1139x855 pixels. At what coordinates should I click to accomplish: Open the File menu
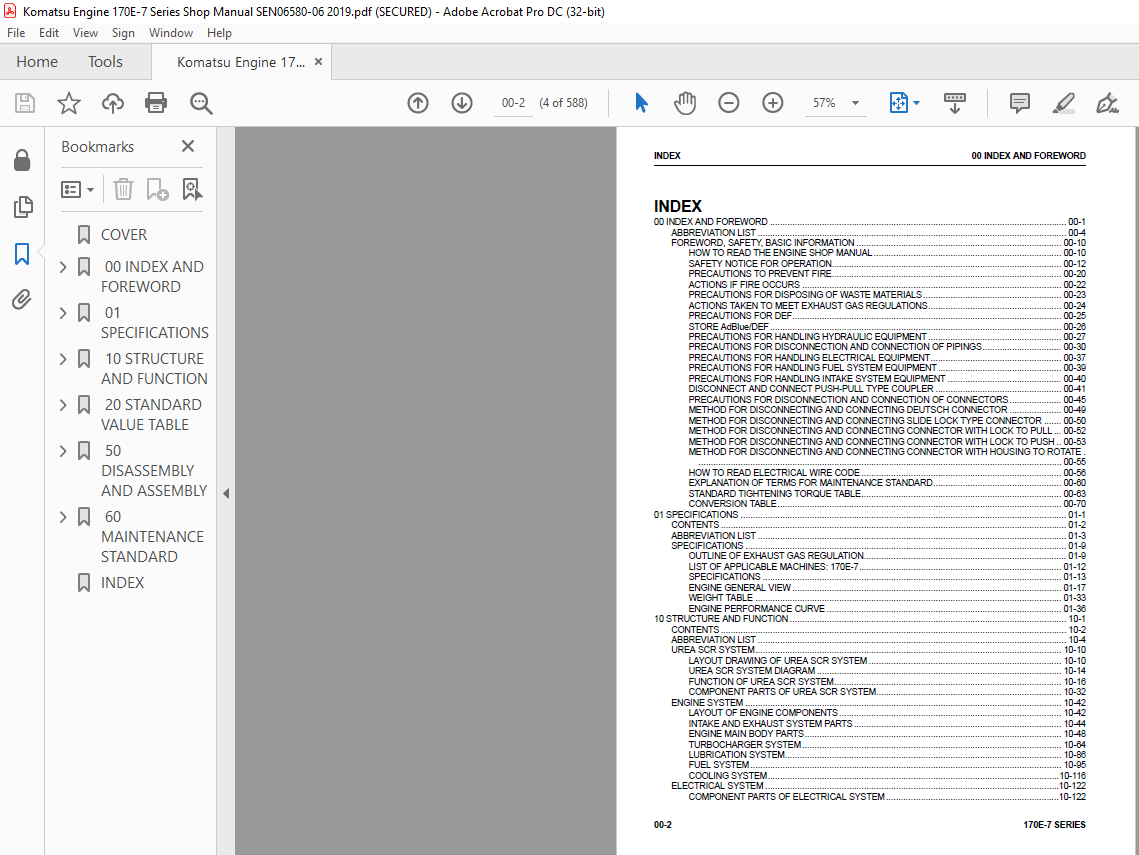(x=16, y=33)
